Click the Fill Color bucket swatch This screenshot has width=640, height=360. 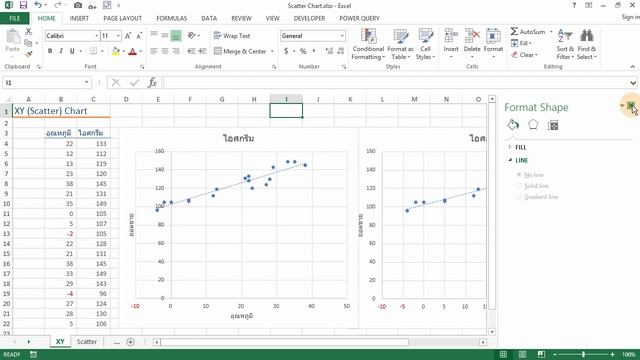point(116,51)
